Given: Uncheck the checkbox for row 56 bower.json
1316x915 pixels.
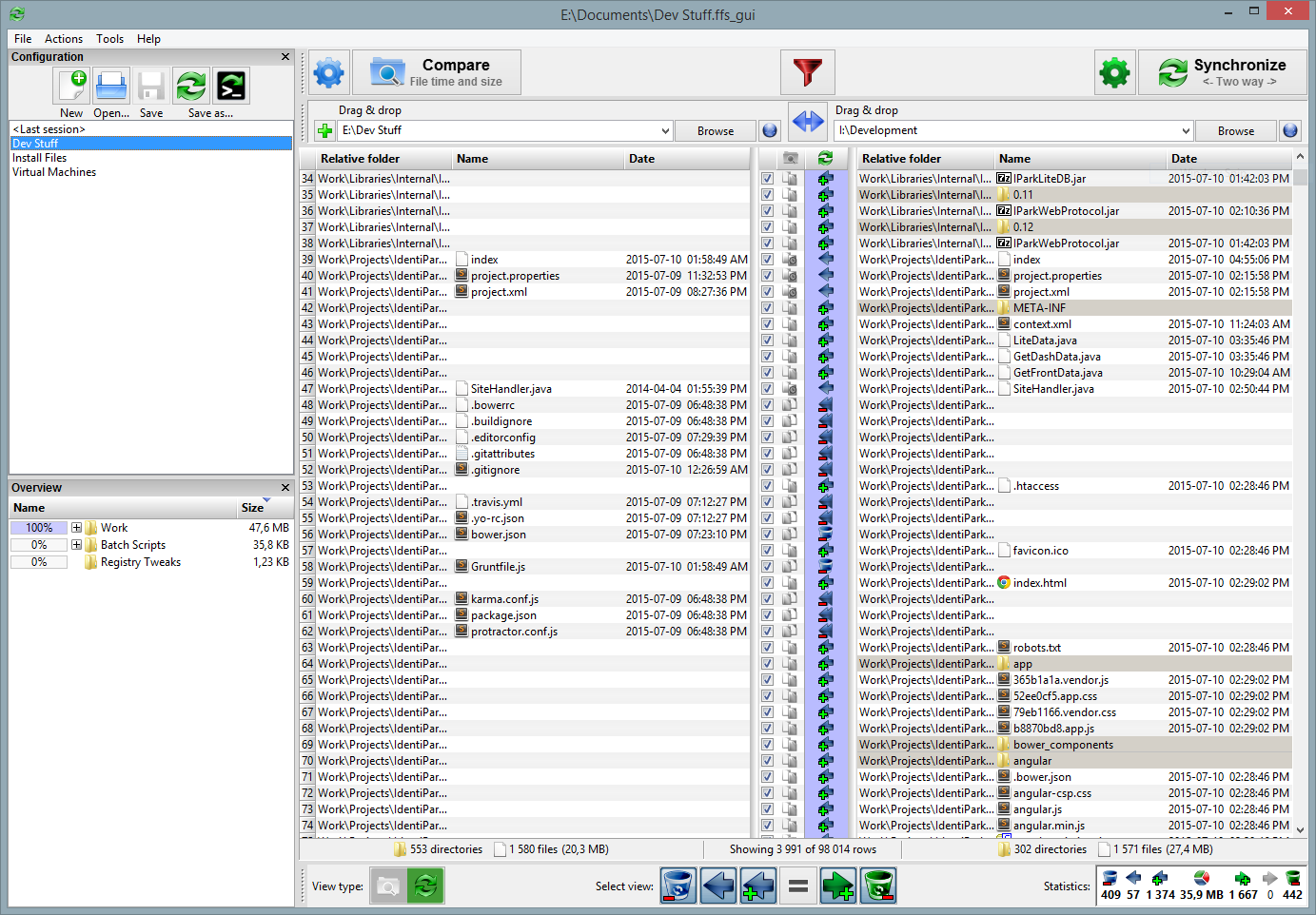Looking at the screenshot, I should coord(767,534).
